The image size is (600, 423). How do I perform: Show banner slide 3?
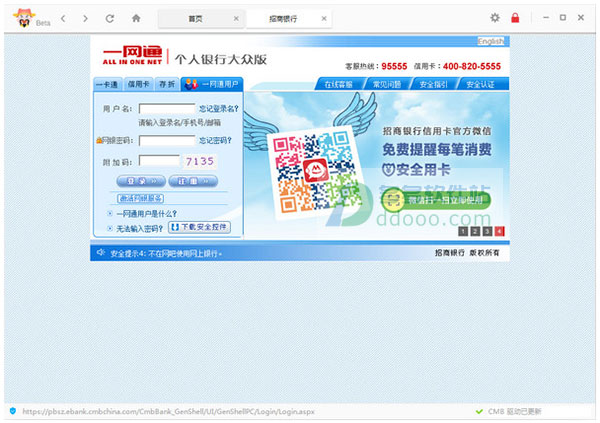click(x=487, y=231)
